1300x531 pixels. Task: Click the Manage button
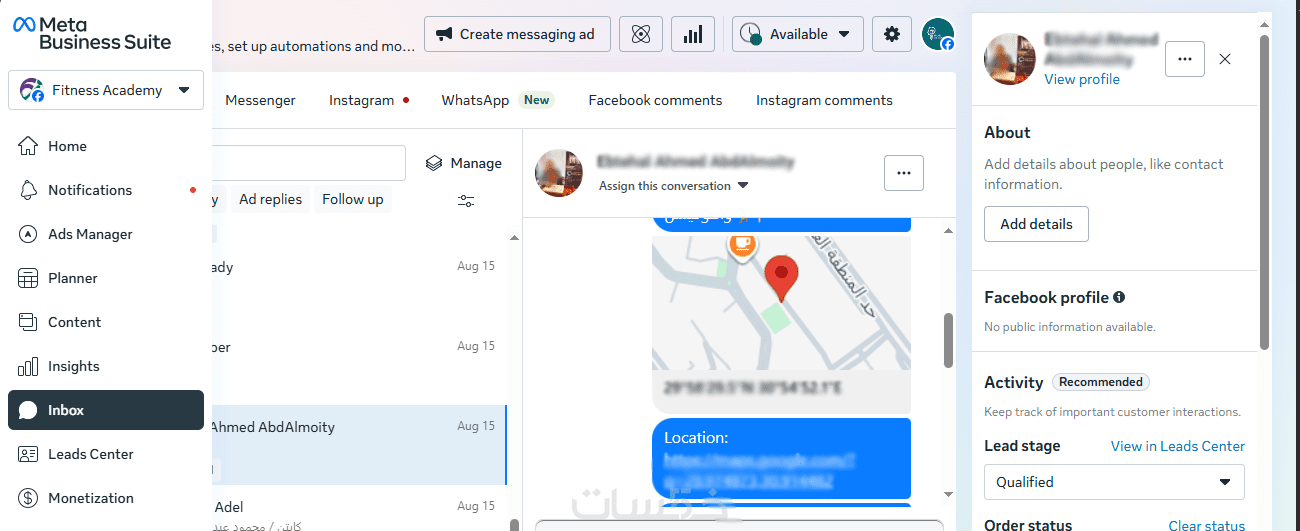click(x=464, y=163)
